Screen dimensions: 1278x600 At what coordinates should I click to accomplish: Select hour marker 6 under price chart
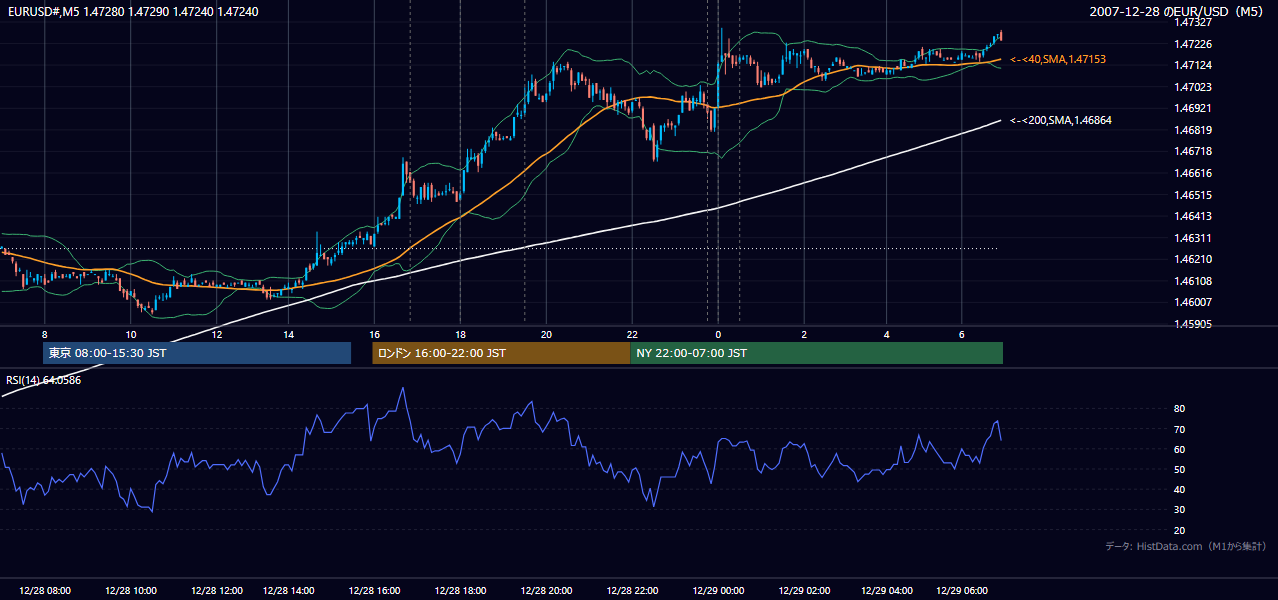coord(961,334)
